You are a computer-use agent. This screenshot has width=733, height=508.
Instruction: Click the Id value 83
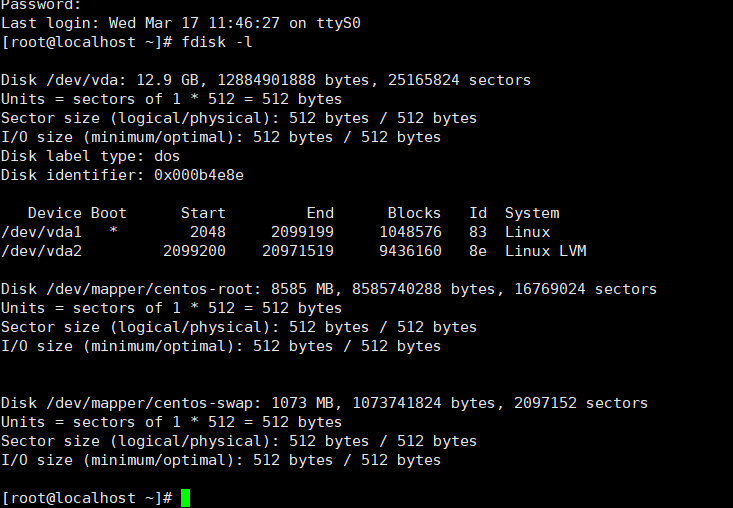point(478,232)
